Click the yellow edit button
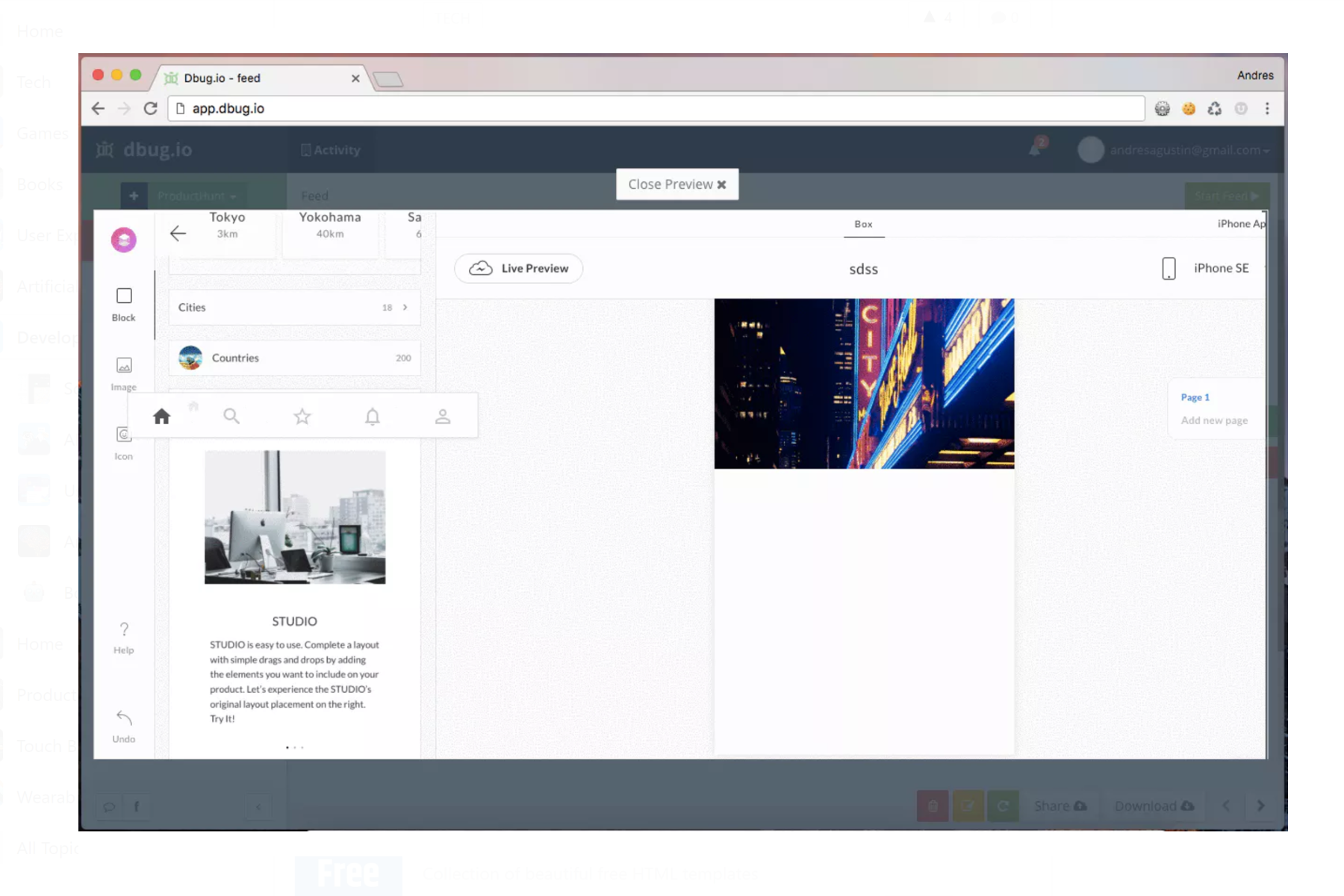This screenshot has height=896, width=1344. (x=968, y=806)
